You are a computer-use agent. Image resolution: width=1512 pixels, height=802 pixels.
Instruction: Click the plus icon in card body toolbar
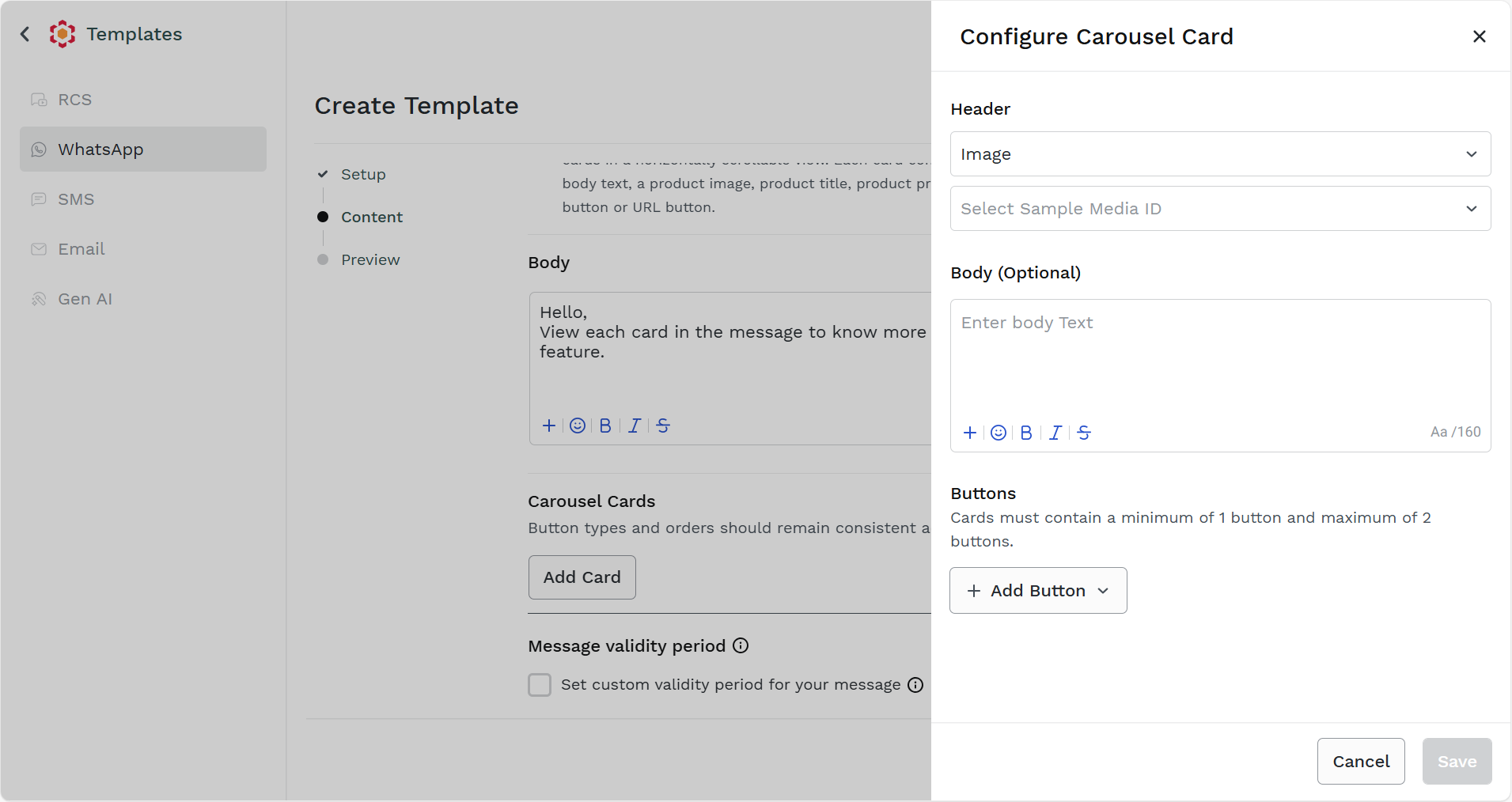970,433
